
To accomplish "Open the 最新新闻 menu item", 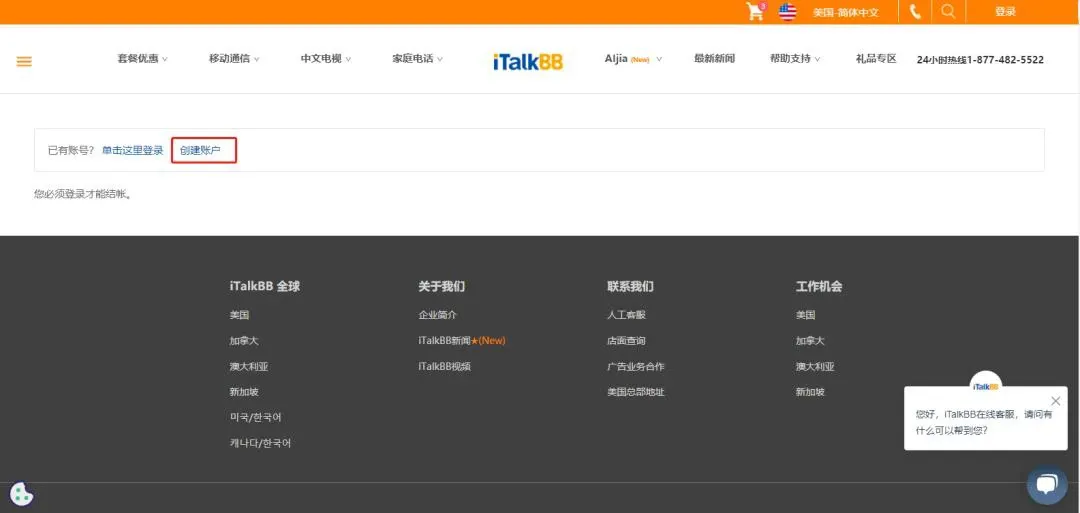I will tap(714, 59).
